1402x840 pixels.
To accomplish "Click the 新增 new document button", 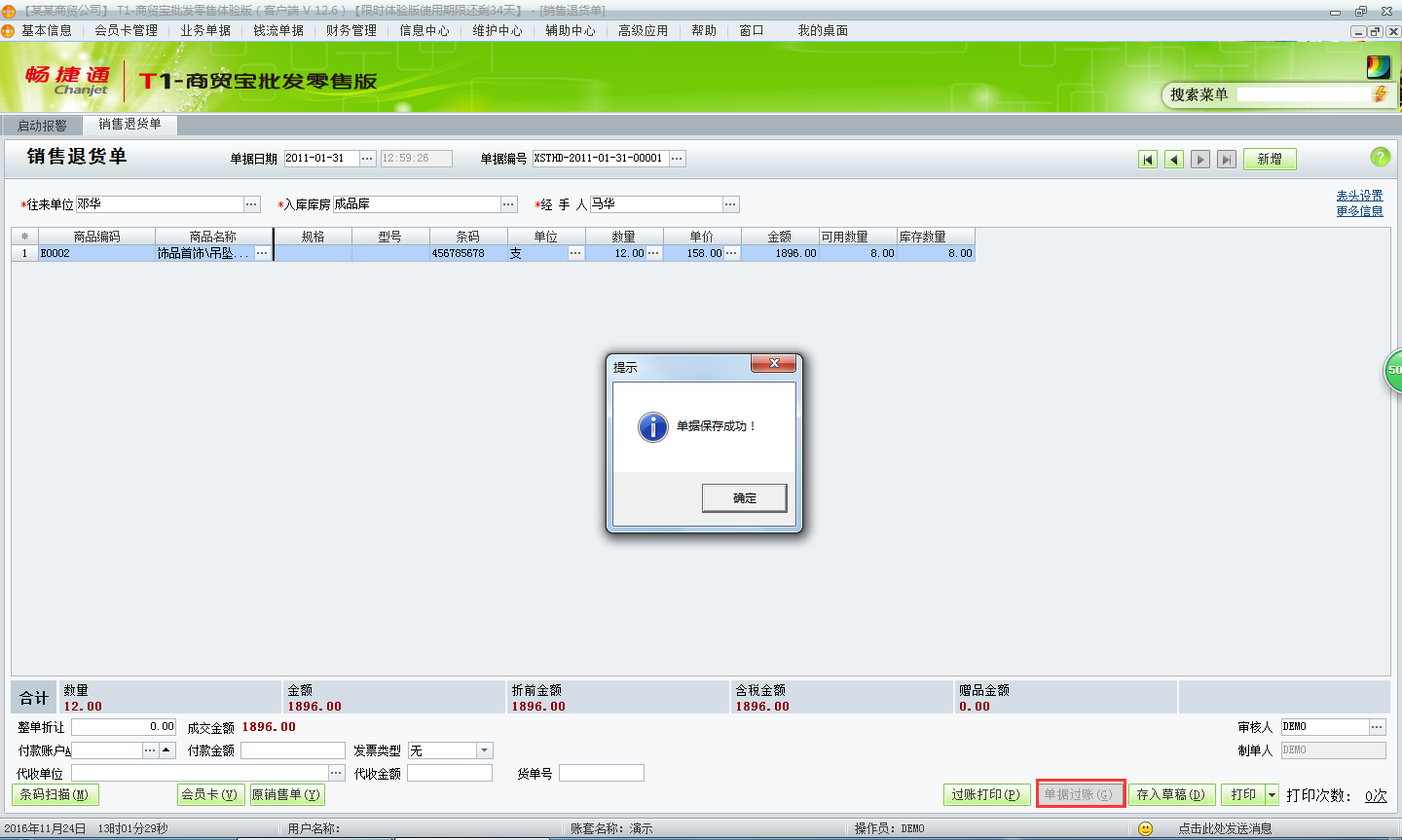I will (x=1270, y=158).
